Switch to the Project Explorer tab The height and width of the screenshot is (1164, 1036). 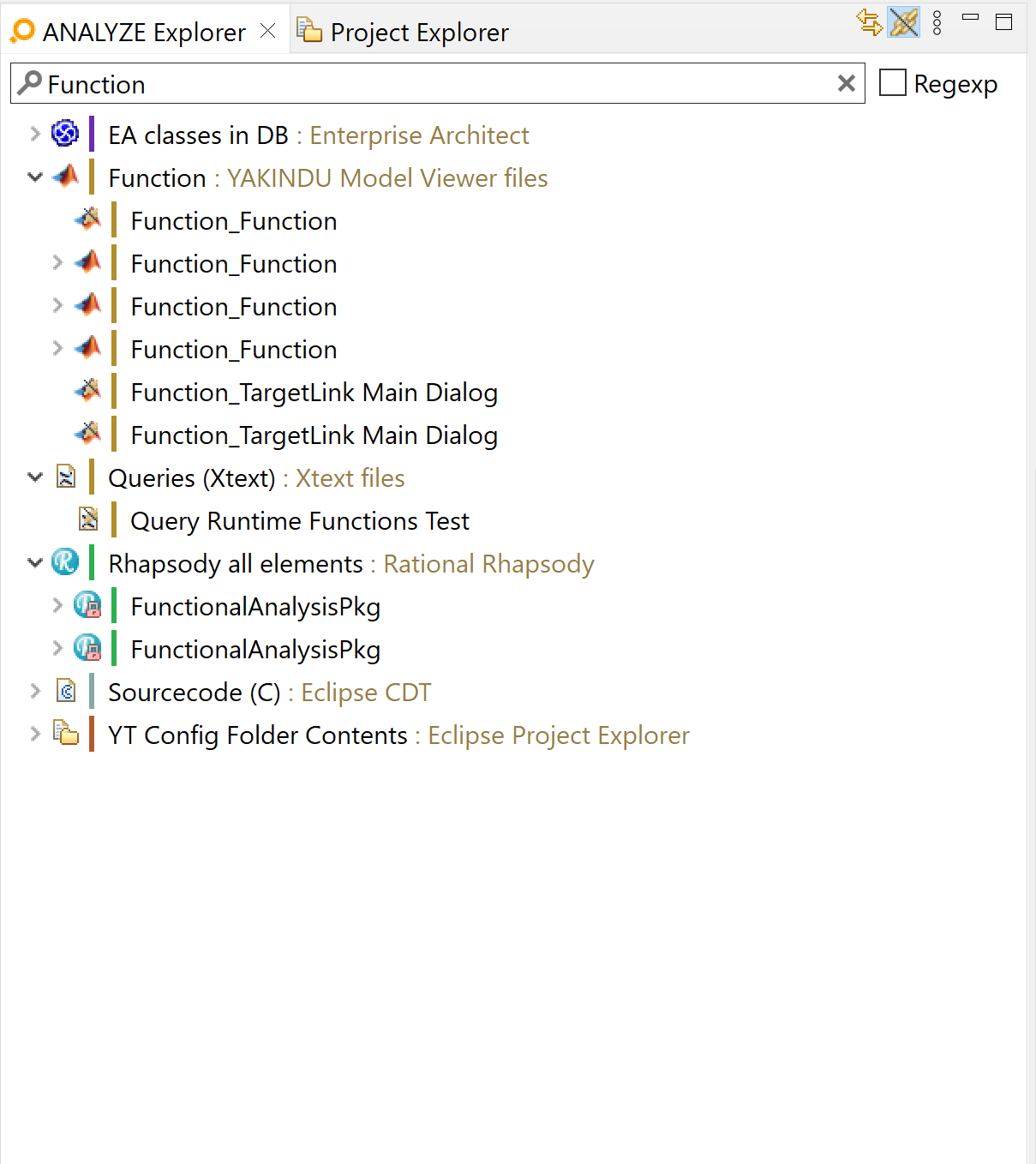pos(403,33)
